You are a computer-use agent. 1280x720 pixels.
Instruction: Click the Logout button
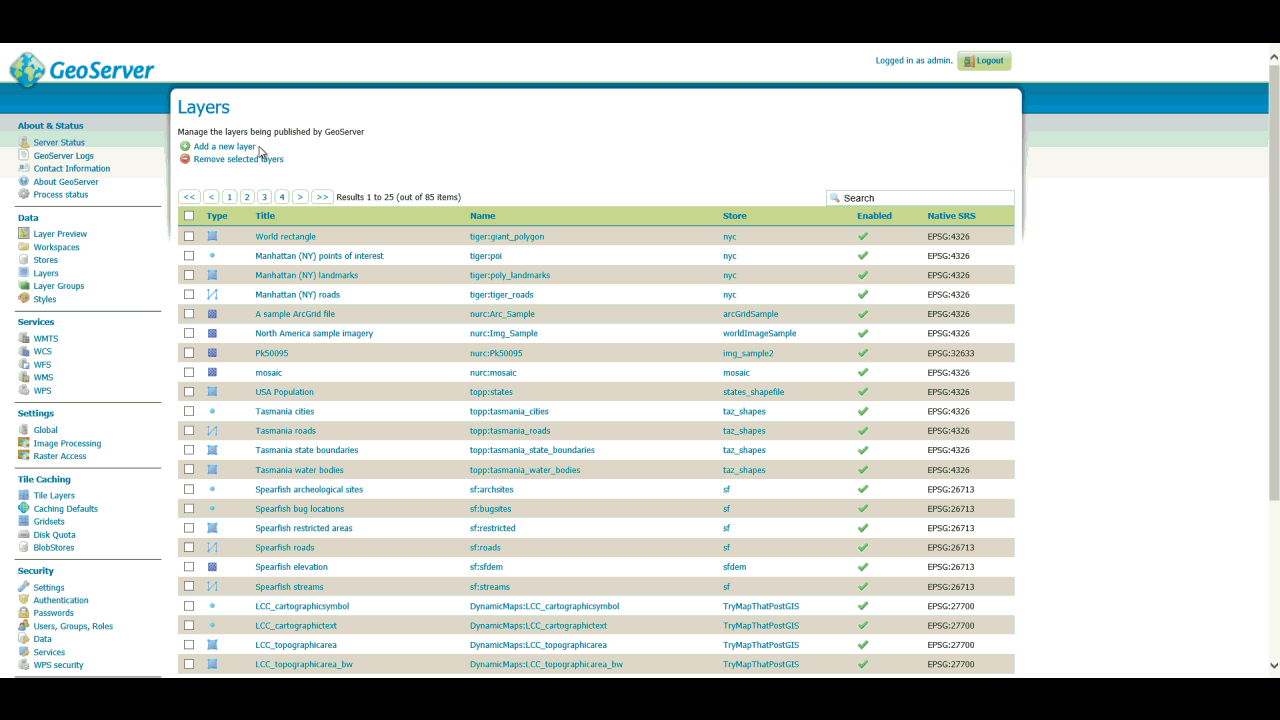click(x=983, y=61)
